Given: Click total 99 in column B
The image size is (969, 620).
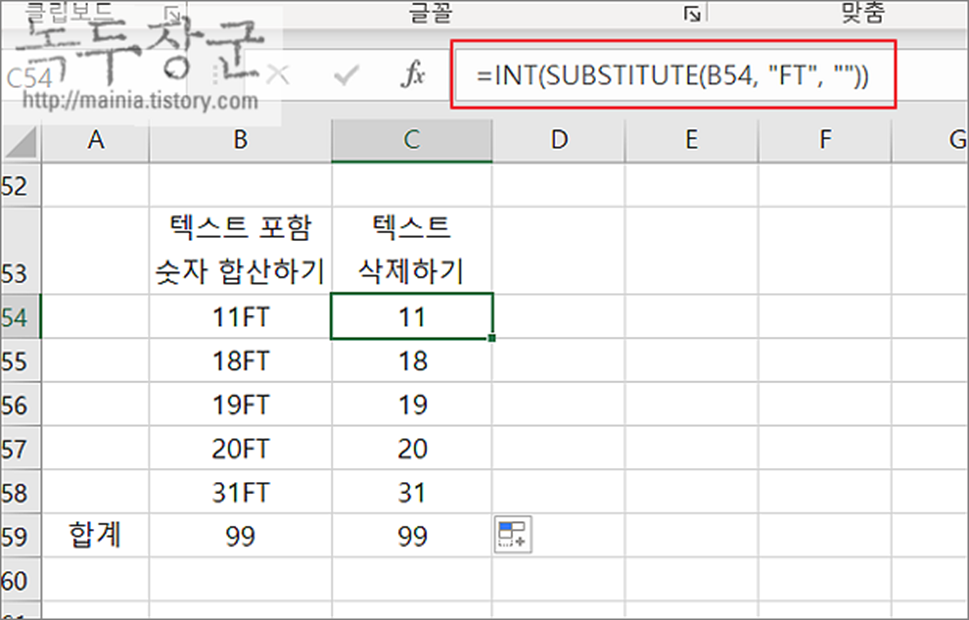Looking at the screenshot, I should [x=240, y=536].
